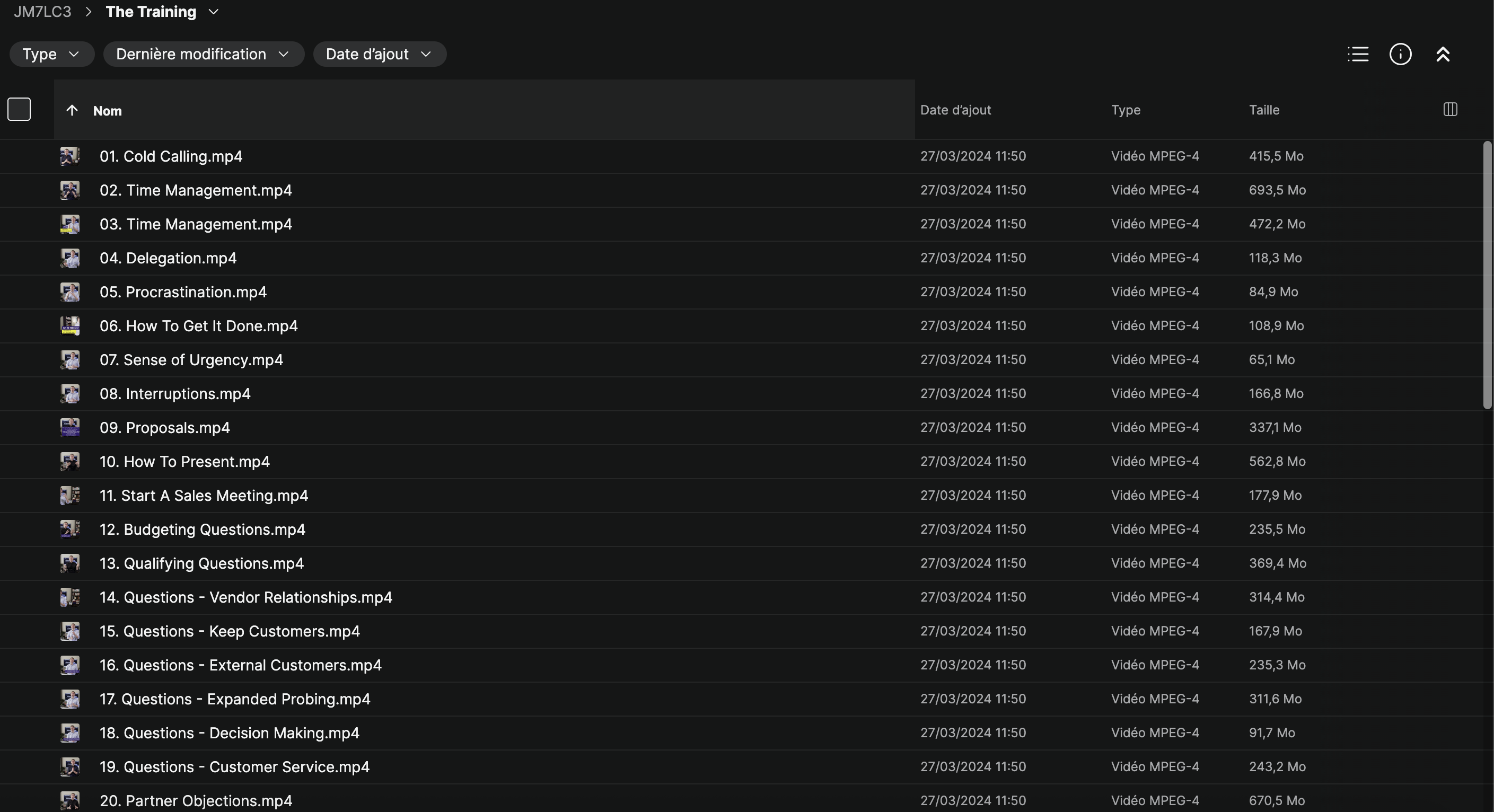1494x812 pixels.
Task: Click the double chevron collapse icon
Action: tap(1443, 54)
